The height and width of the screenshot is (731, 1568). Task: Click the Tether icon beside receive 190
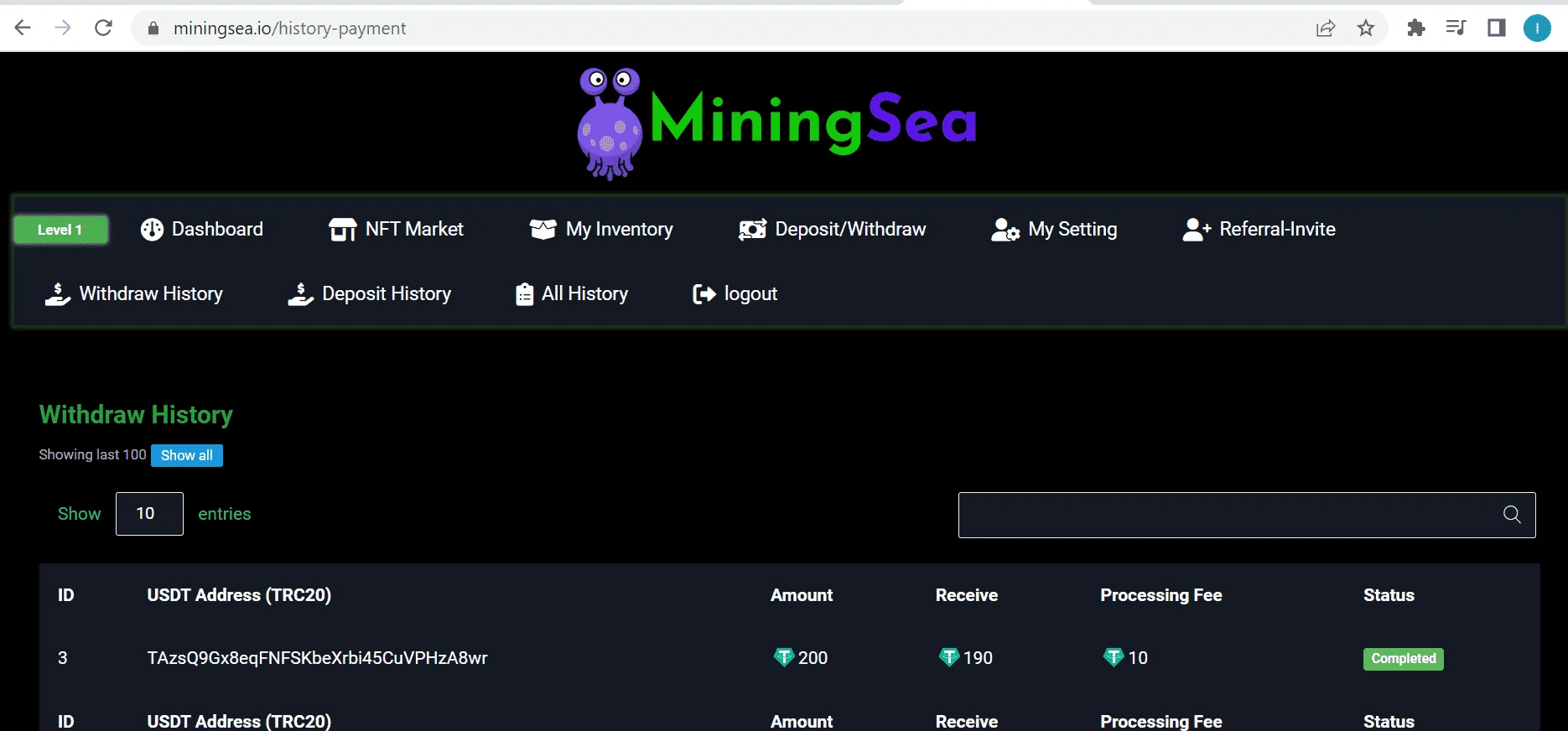pos(948,658)
